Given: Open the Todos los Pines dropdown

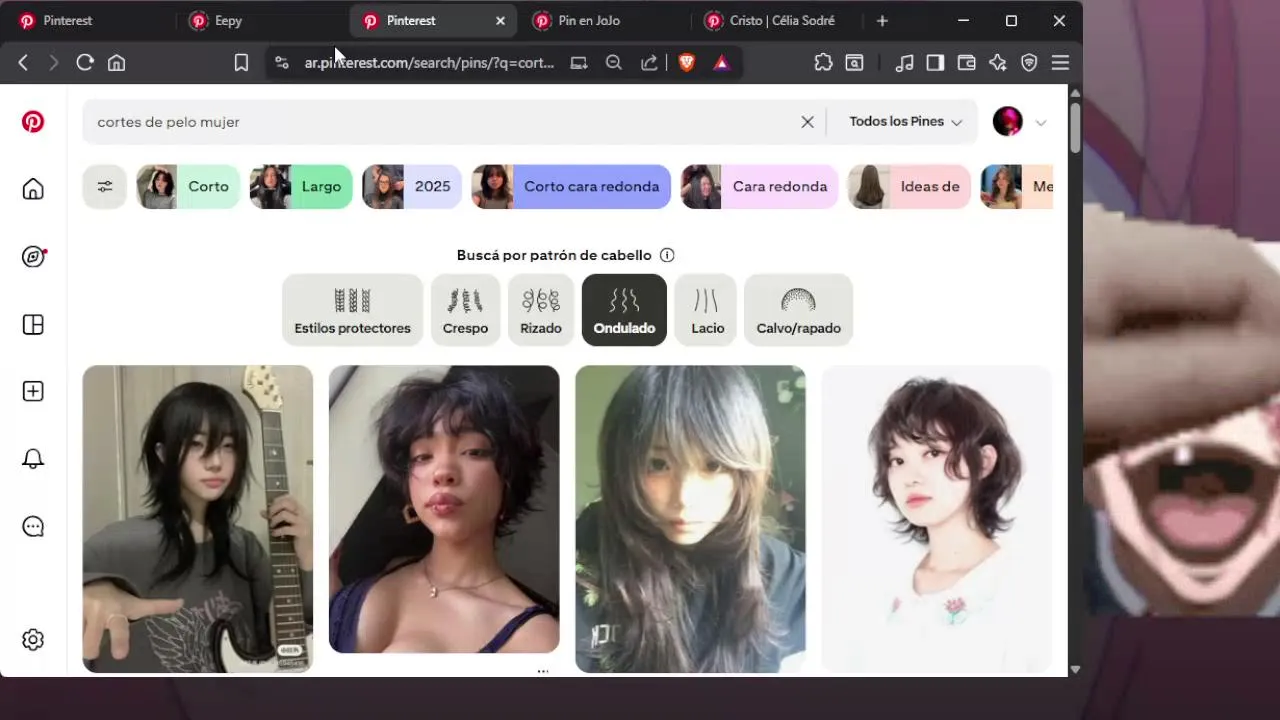Looking at the screenshot, I should point(905,122).
